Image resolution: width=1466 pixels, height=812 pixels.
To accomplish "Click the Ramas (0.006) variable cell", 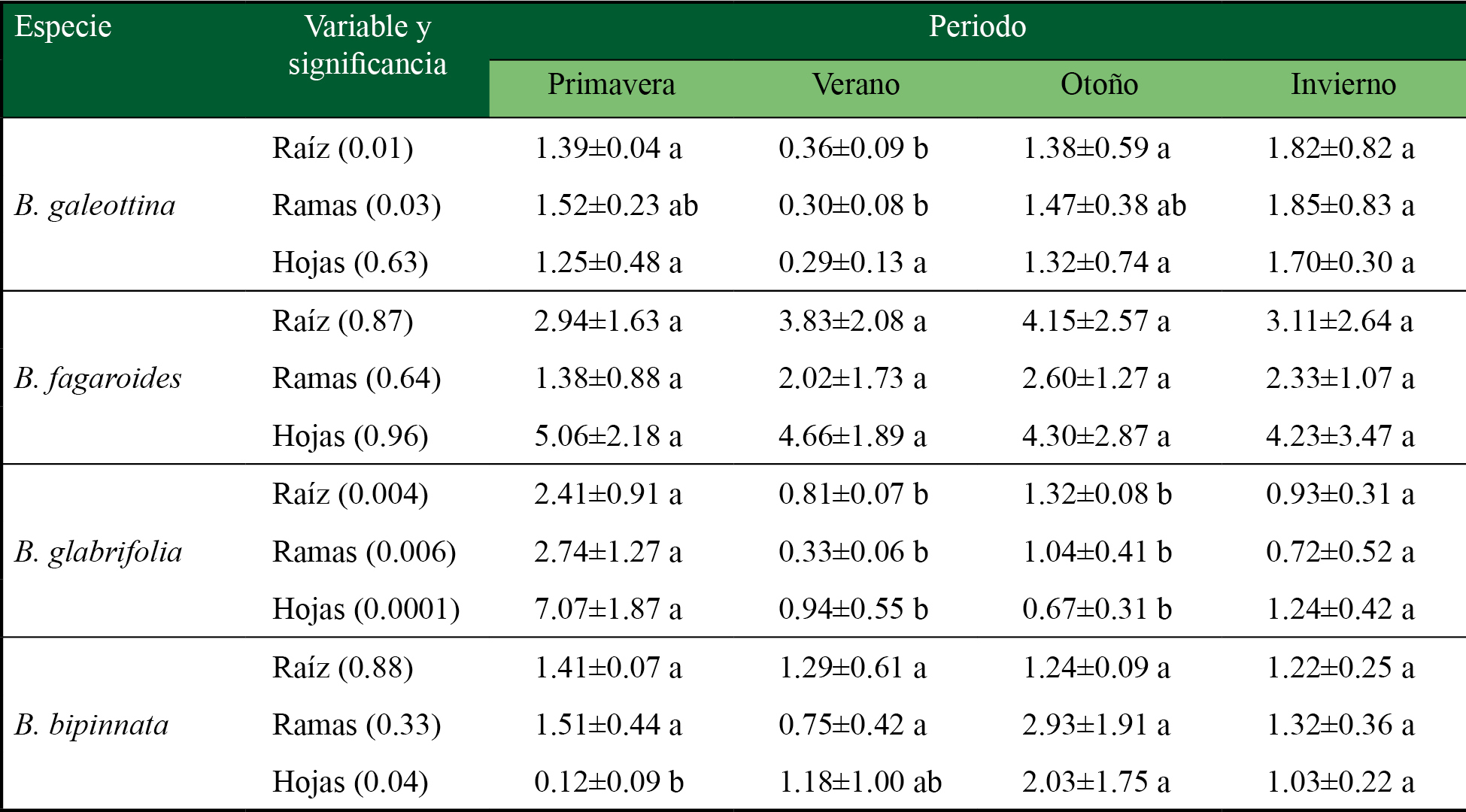I will (364, 552).
